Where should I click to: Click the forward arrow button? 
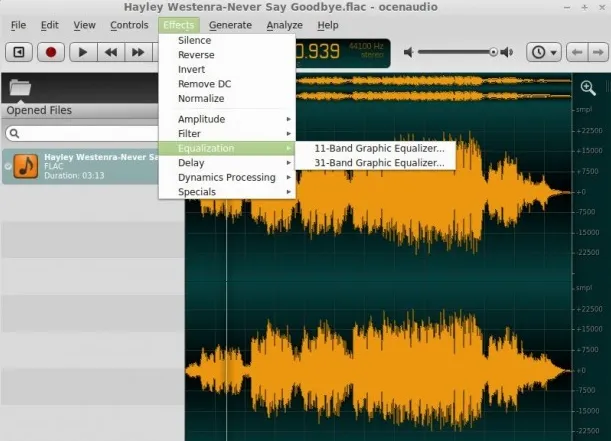coord(598,52)
